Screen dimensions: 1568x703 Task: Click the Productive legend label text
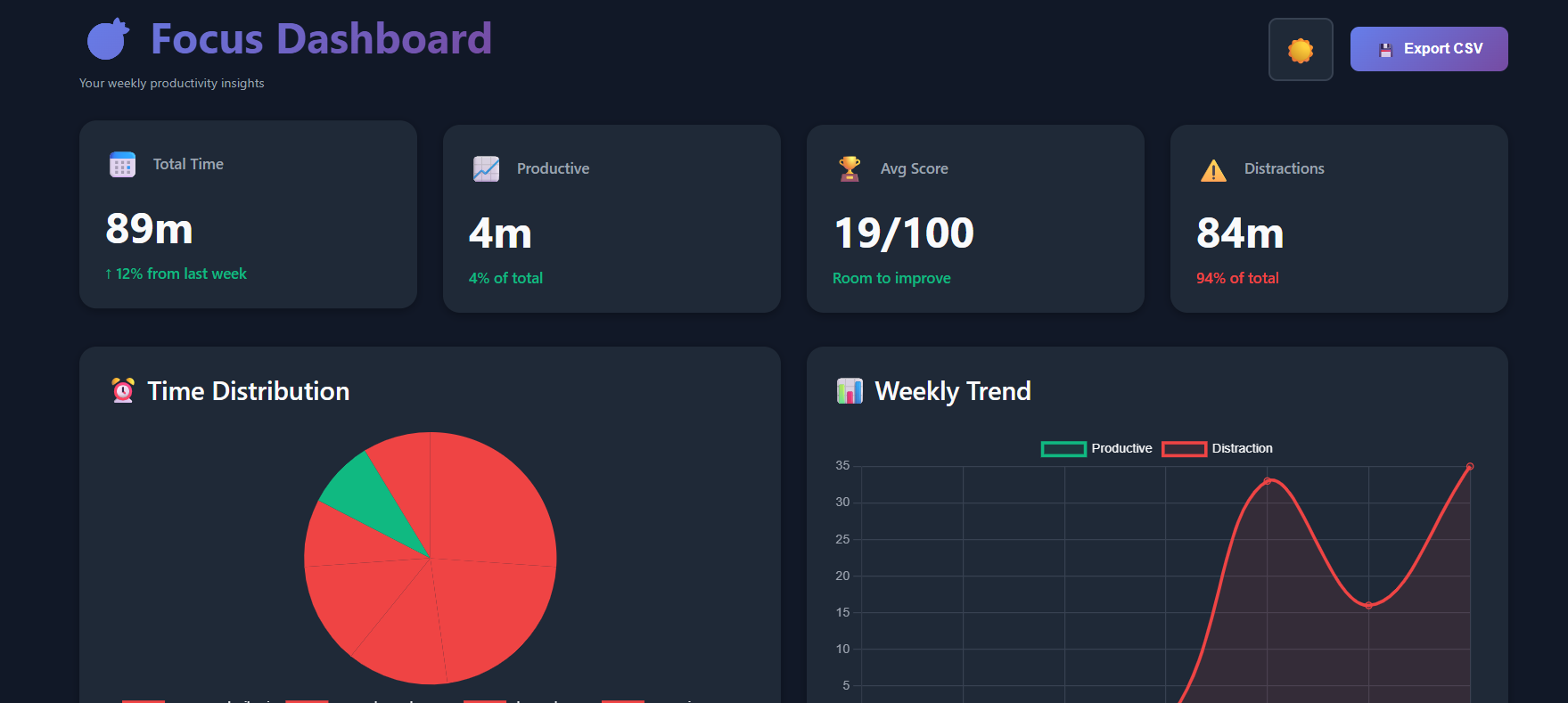1121,448
